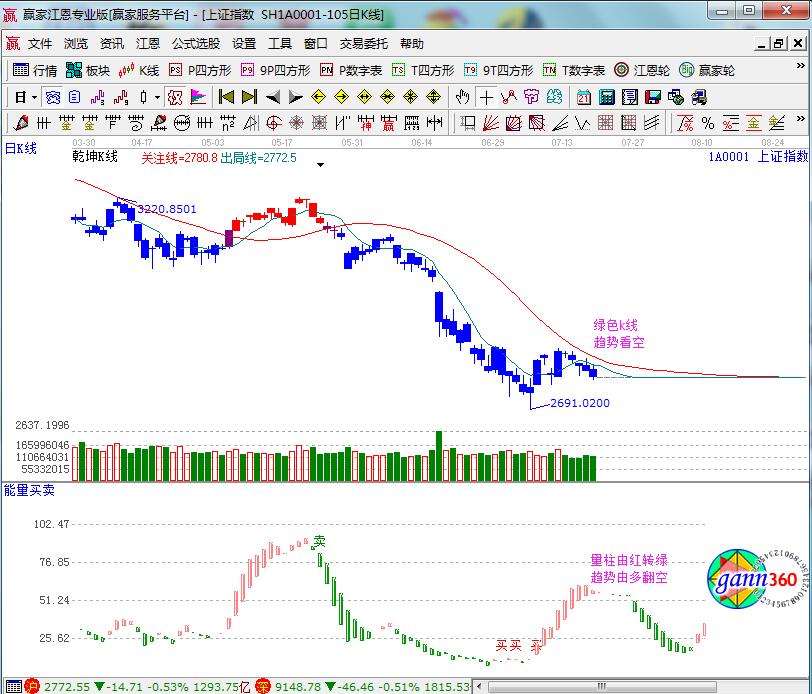
Task: Select the hand pan tool
Action: pyautogui.click(x=462, y=97)
